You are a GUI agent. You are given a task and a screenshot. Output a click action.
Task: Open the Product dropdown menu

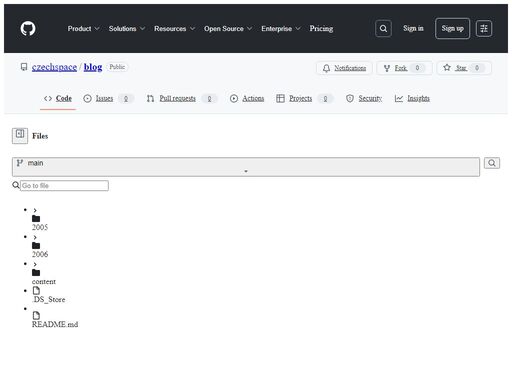[83, 29]
